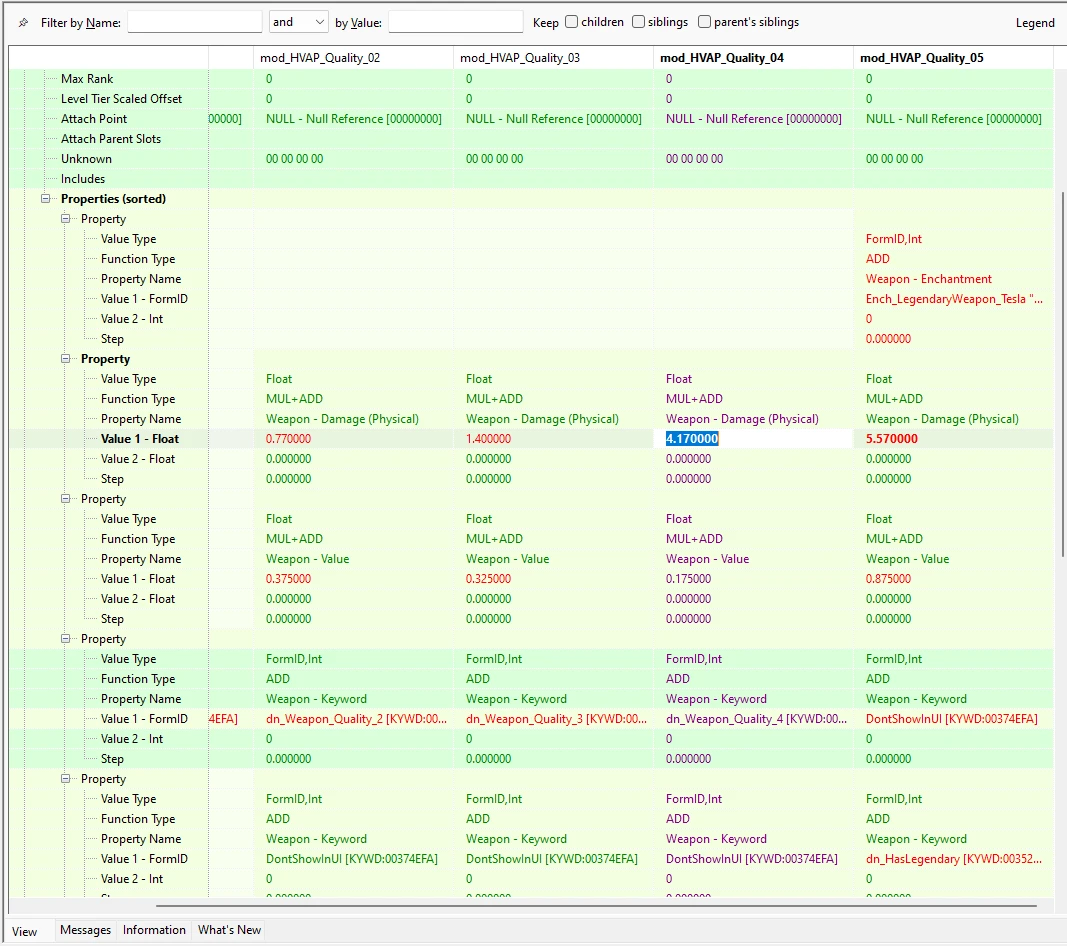This screenshot has height=946, width=1067.
Task: Enable the siblings checkbox
Action: (638, 22)
